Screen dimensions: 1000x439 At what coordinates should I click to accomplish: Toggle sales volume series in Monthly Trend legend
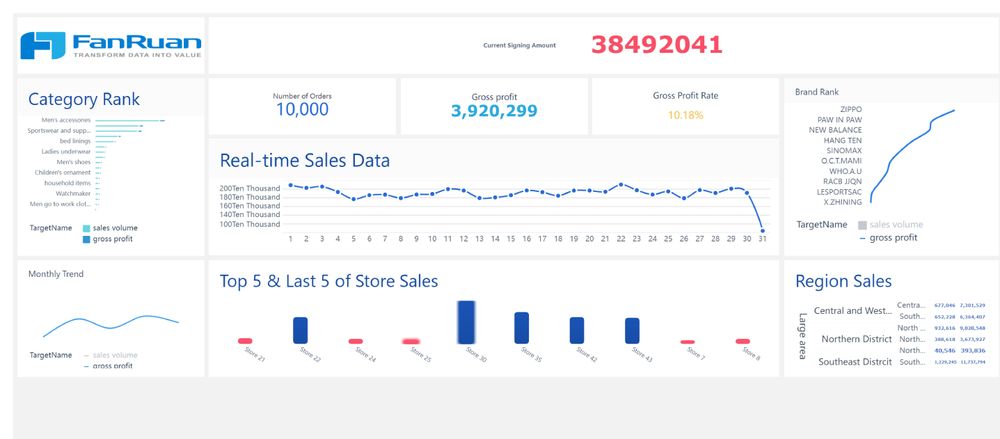111,355
